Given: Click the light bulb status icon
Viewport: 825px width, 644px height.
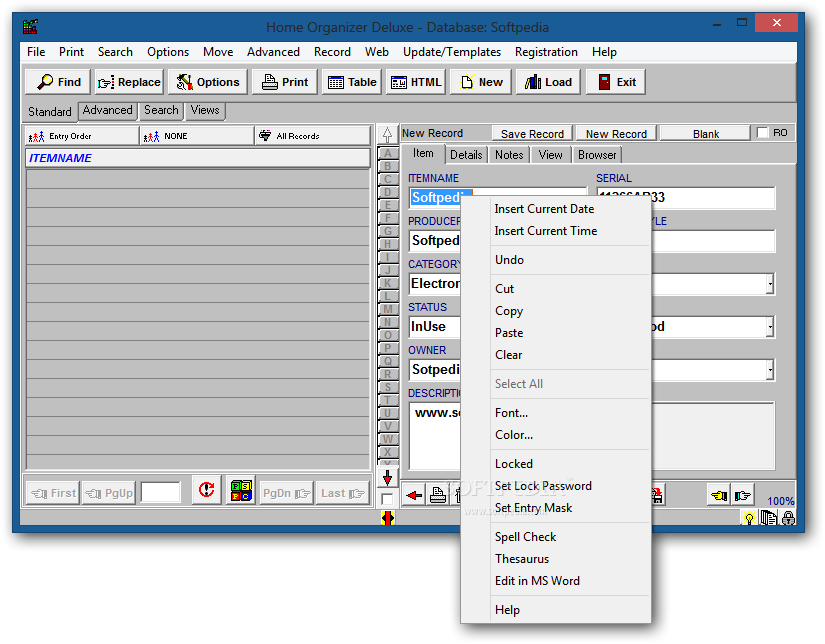Looking at the screenshot, I should tap(749, 519).
